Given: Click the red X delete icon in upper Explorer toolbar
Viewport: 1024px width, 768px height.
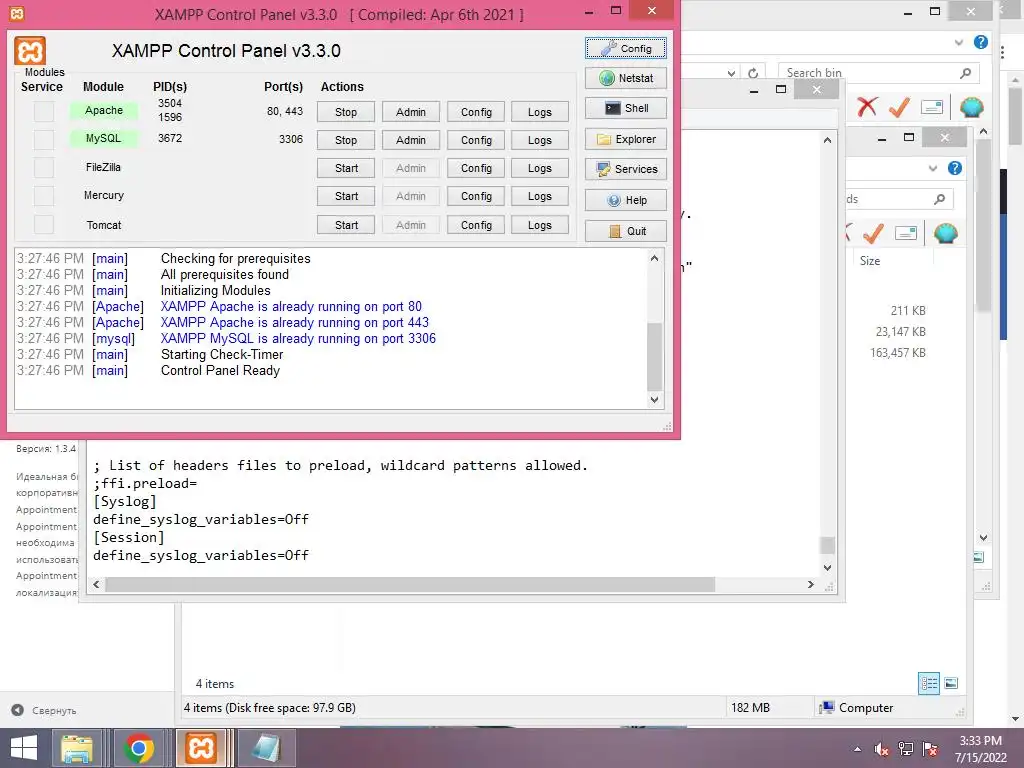Looking at the screenshot, I should [867, 106].
